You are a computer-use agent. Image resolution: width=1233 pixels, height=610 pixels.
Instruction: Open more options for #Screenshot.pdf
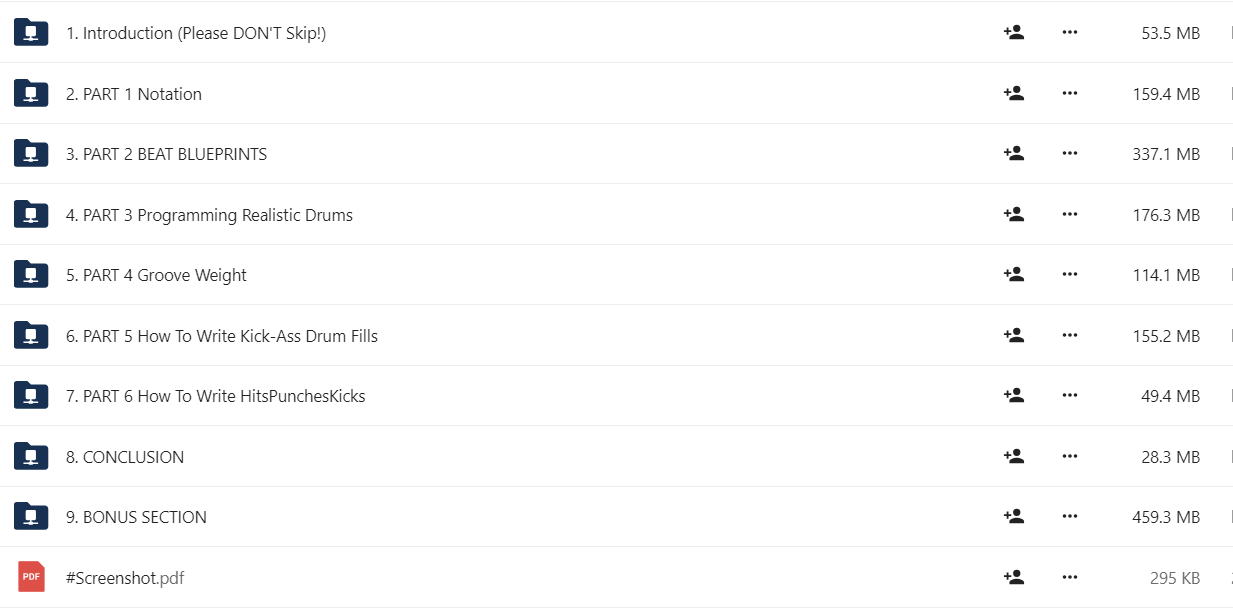[x=1070, y=577]
